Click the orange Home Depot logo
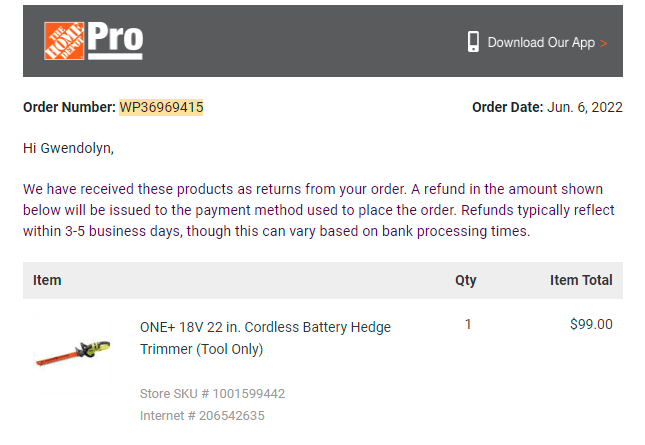This screenshot has height=445, width=645. pos(64,41)
